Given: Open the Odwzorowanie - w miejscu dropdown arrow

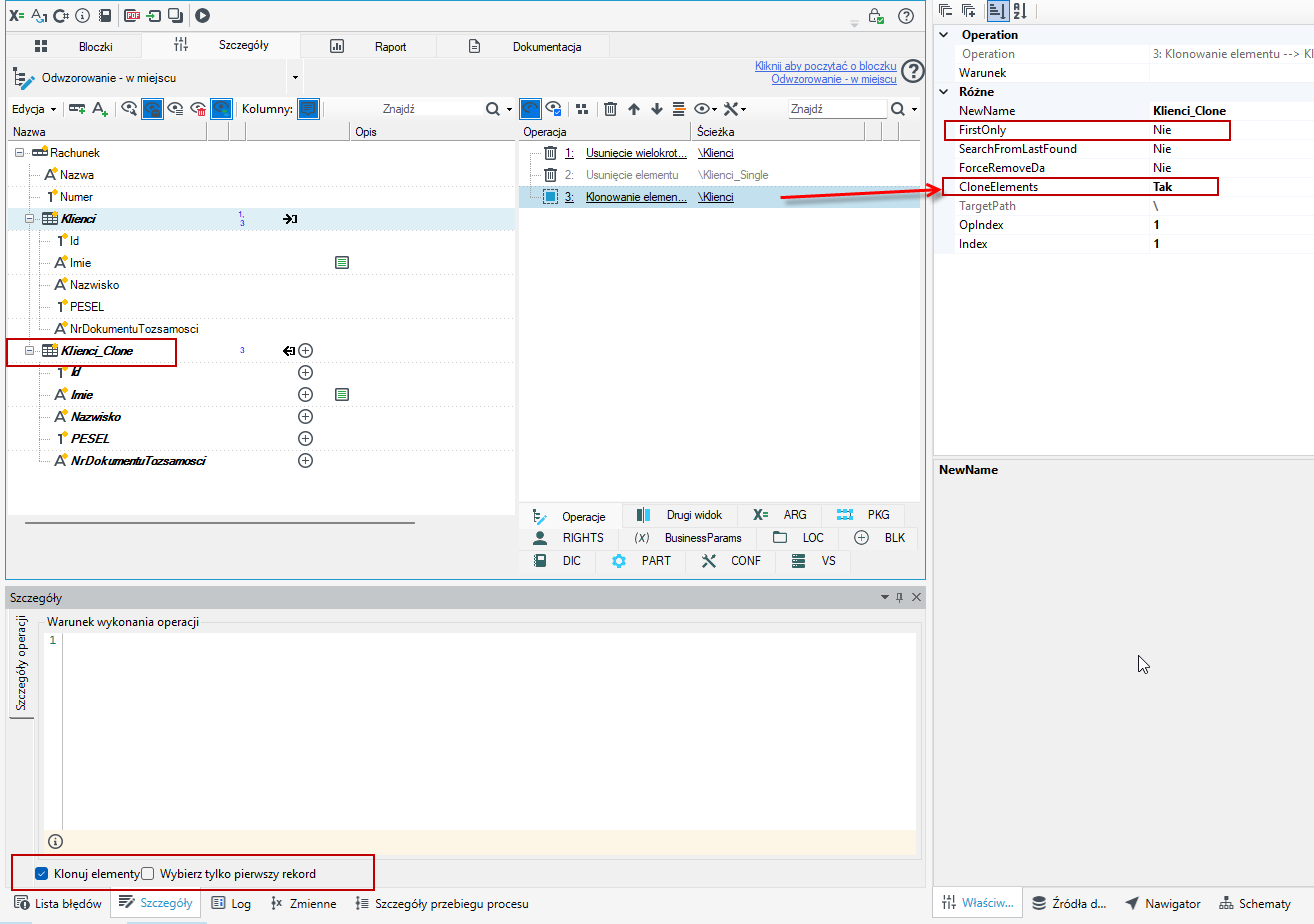Looking at the screenshot, I should point(295,77).
